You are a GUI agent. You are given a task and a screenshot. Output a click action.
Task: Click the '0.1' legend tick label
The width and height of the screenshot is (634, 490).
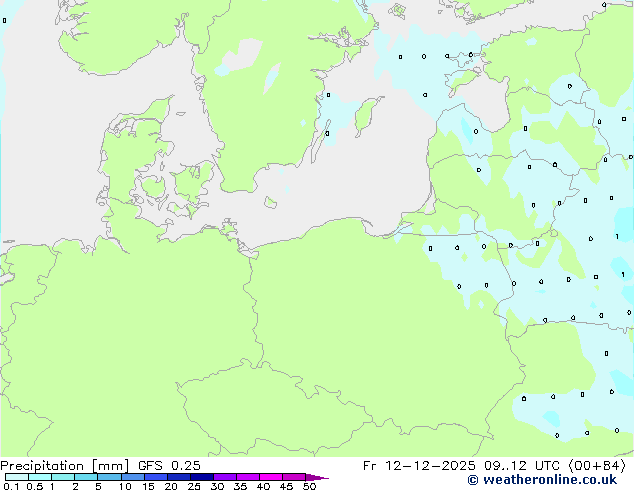(10, 486)
